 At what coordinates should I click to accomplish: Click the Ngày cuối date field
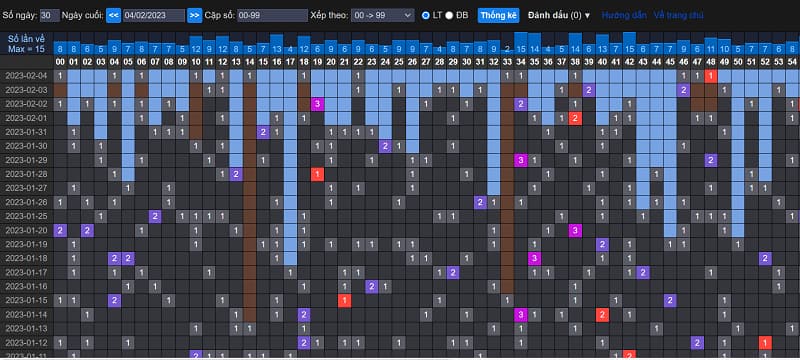click(154, 15)
